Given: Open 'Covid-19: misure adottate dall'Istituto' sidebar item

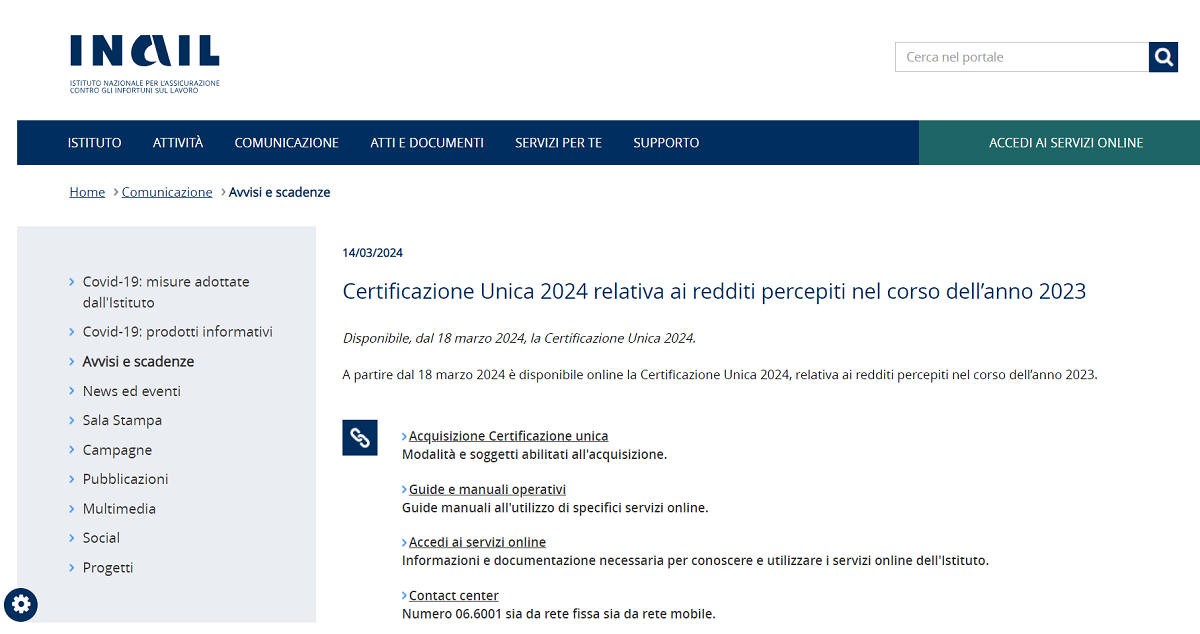Looking at the screenshot, I should [x=166, y=292].
